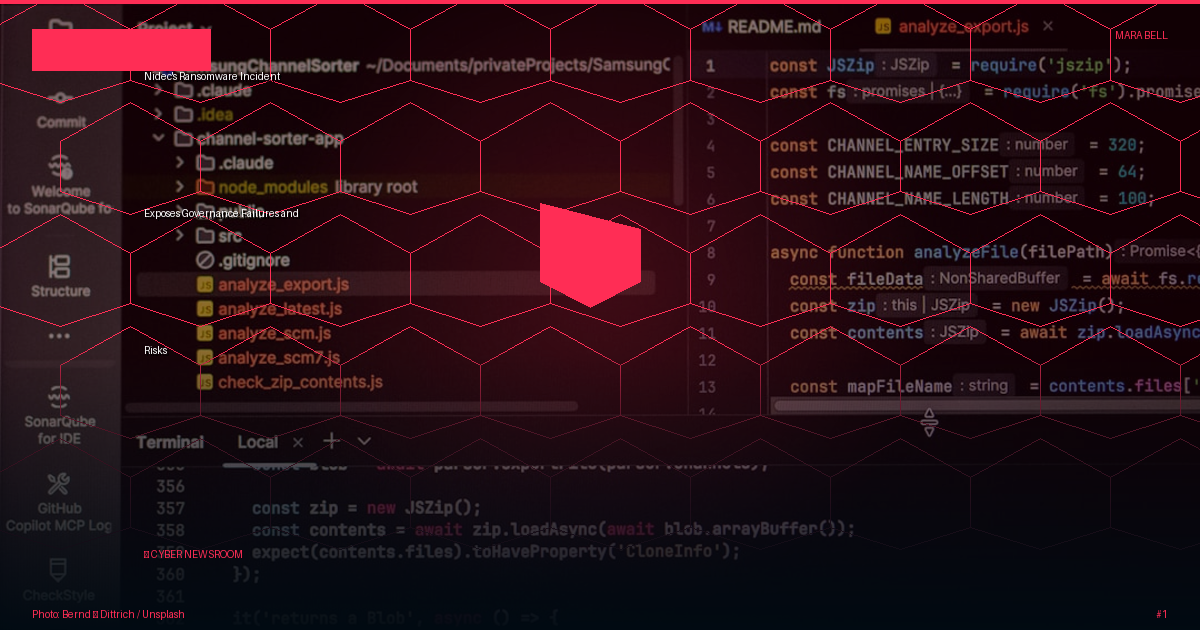Expand .claude inside channel-sorter-app

pyautogui.click(x=180, y=163)
